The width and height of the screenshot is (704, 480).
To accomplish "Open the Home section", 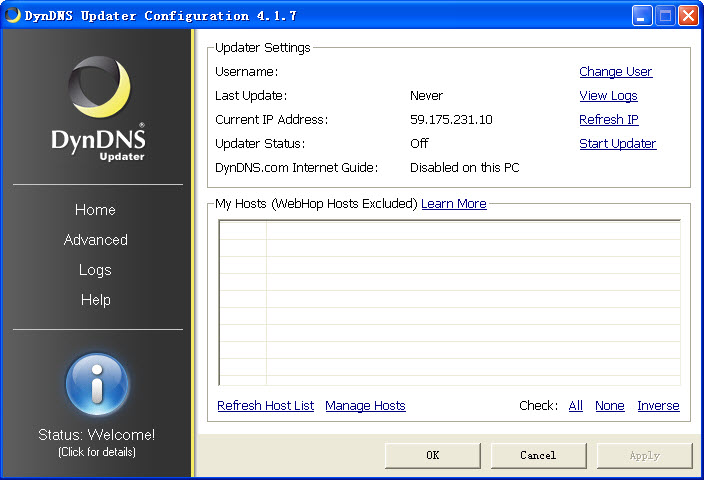I will (x=96, y=210).
